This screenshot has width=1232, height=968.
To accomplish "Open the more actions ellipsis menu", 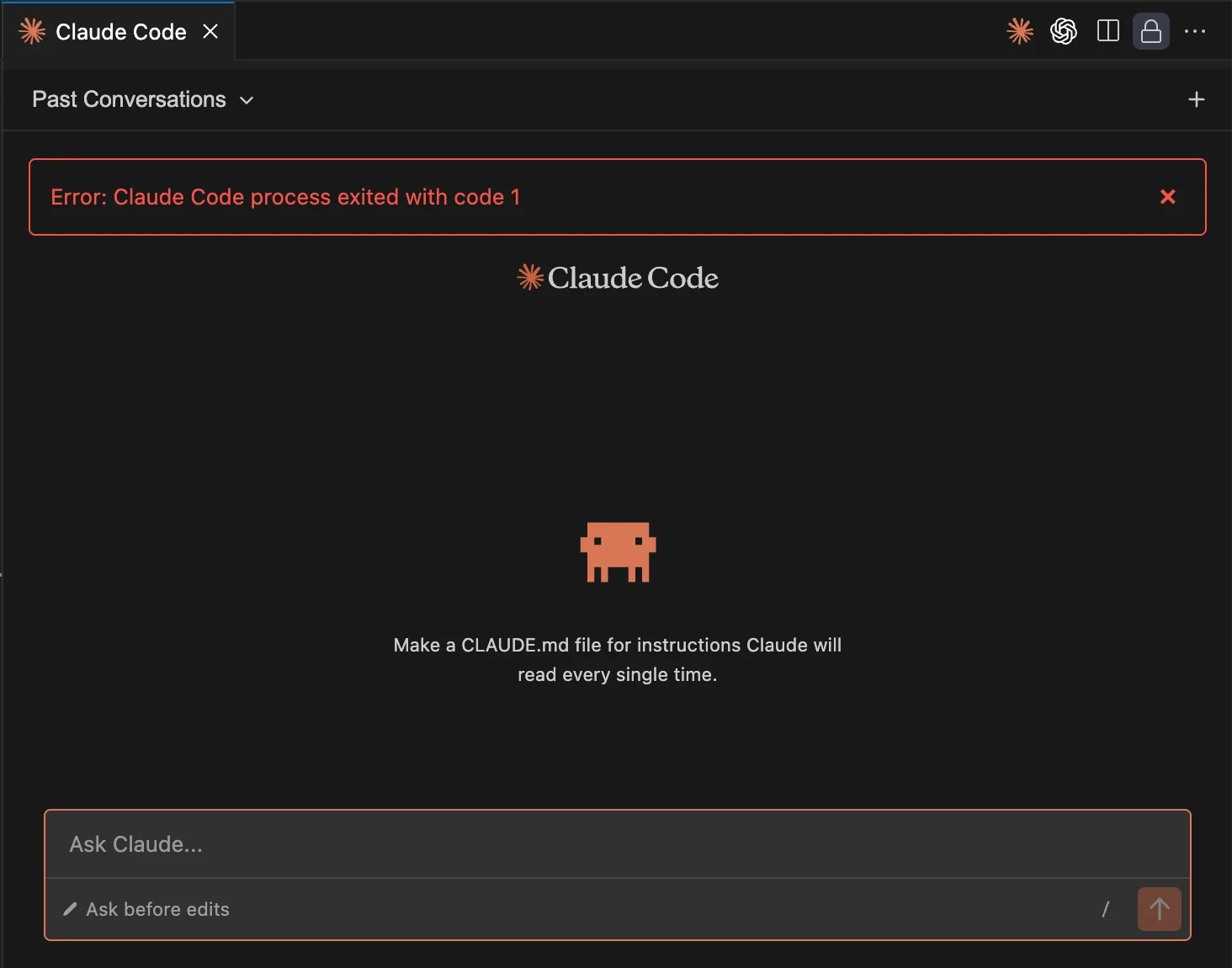I will coord(1195,32).
